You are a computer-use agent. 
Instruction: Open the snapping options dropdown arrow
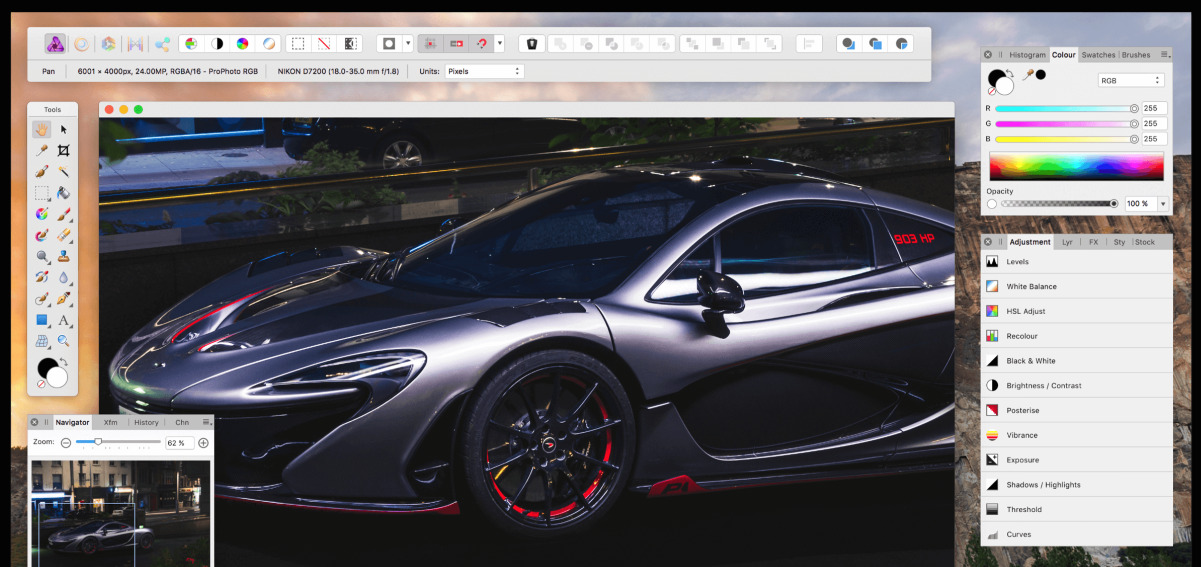(x=499, y=44)
